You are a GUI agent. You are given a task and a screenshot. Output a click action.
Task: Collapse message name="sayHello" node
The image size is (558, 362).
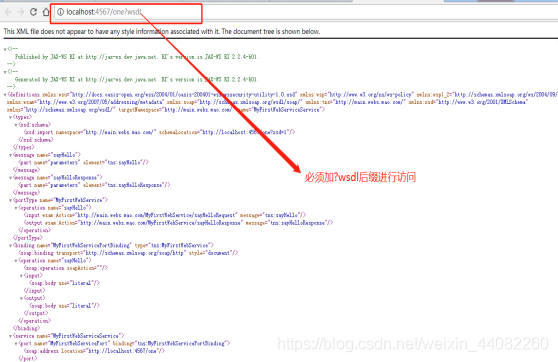click(10, 155)
